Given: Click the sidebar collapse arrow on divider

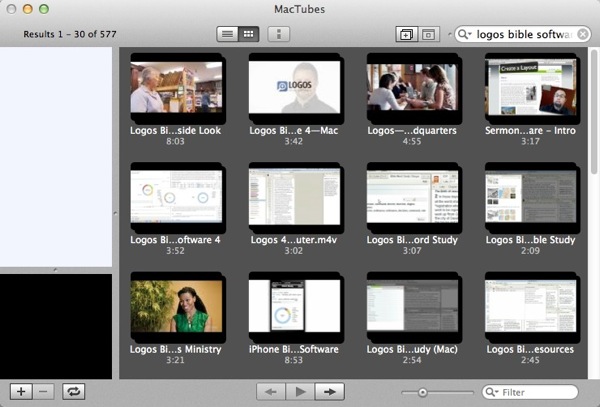Looking at the screenshot, I should click(x=116, y=213).
